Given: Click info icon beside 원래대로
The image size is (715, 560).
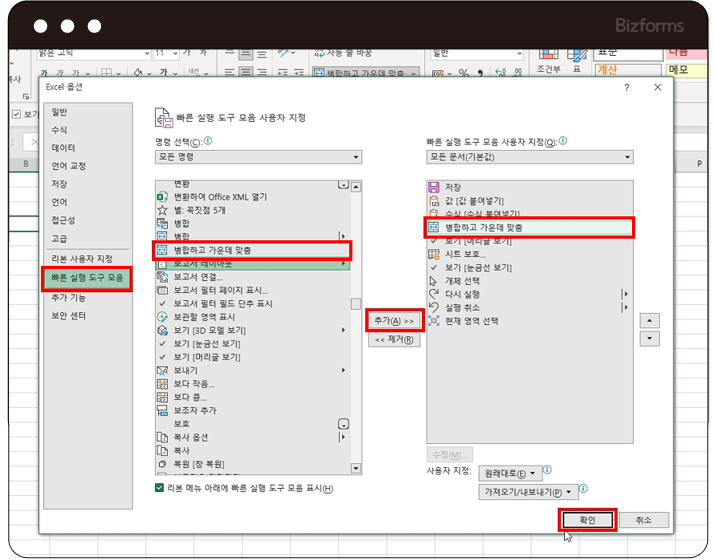Looking at the screenshot, I should point(548,470).
